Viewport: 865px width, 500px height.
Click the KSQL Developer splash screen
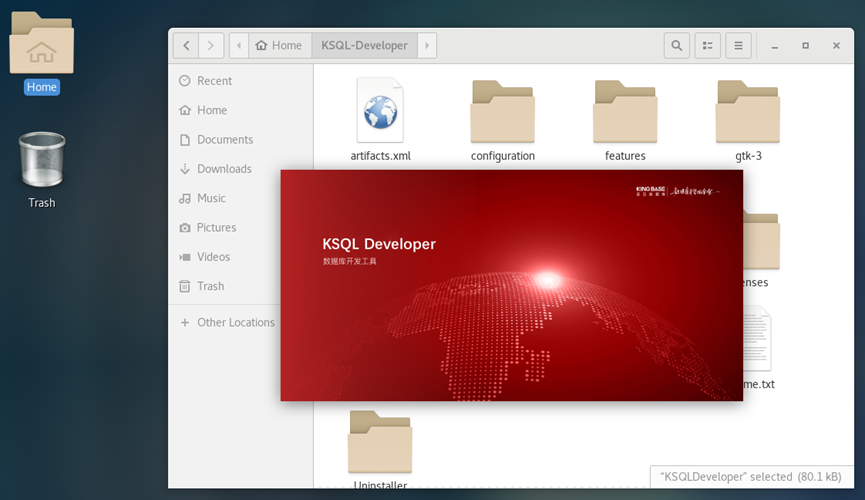tap(511, 285)
